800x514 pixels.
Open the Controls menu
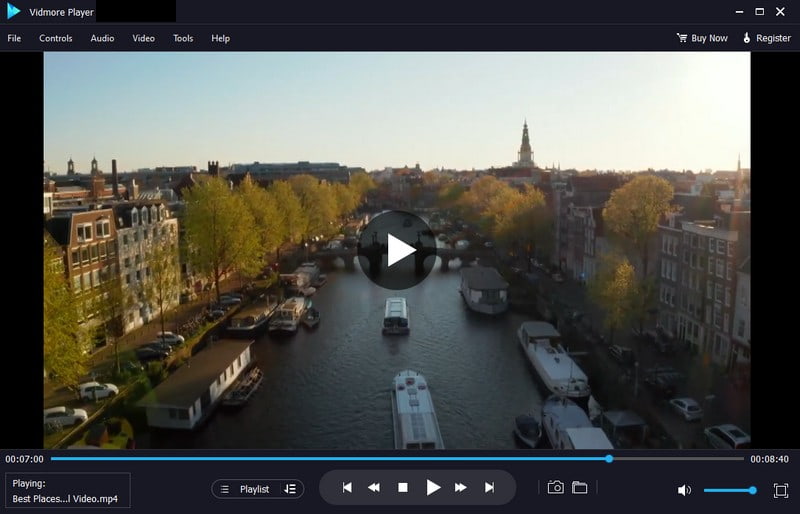click(56, 38)
